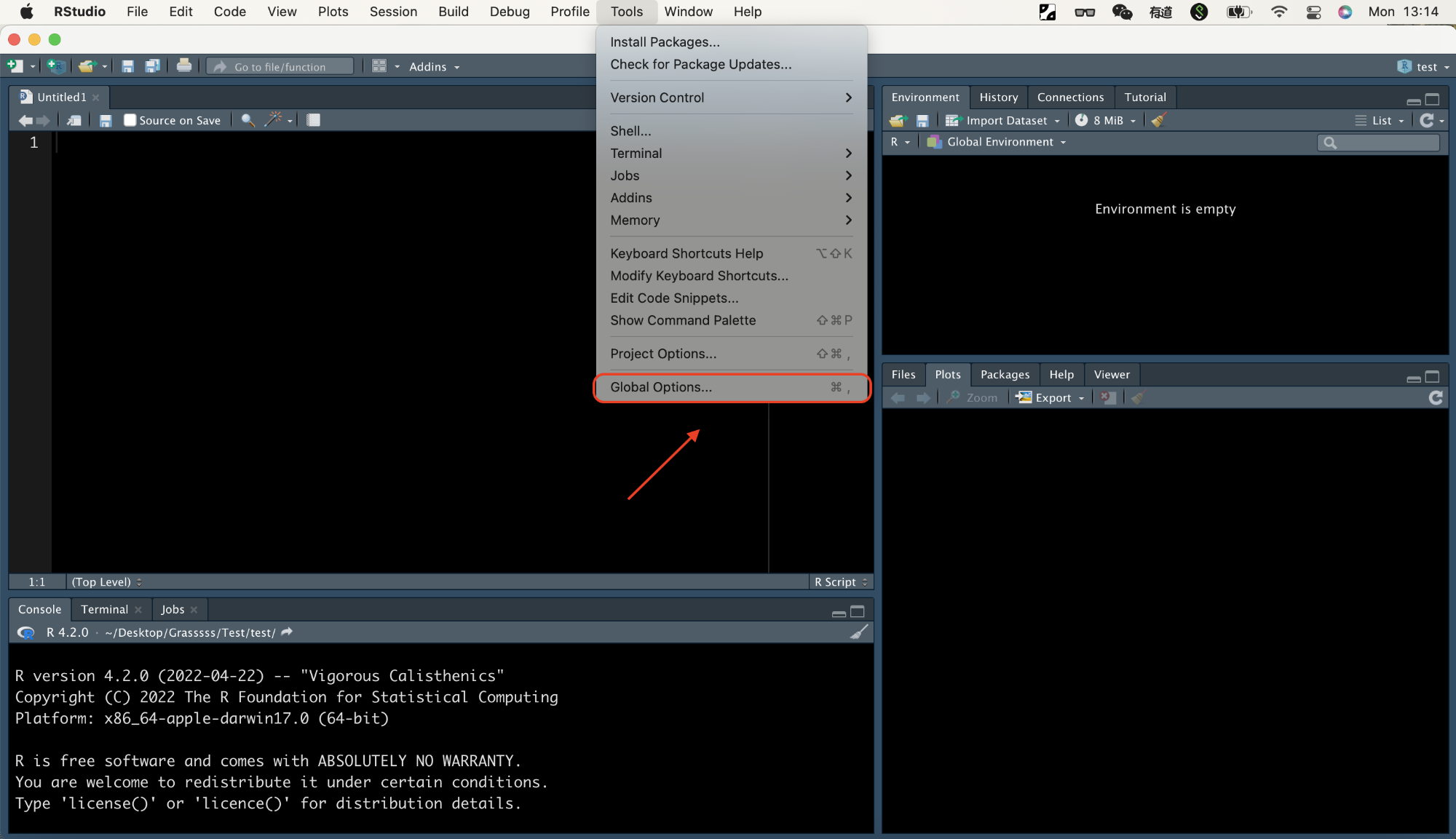Image resolution: width=1456 pixels, height=839 pixels.
Task: Choose Global Options in Tools menu
Action: click(x=732, y=387)
